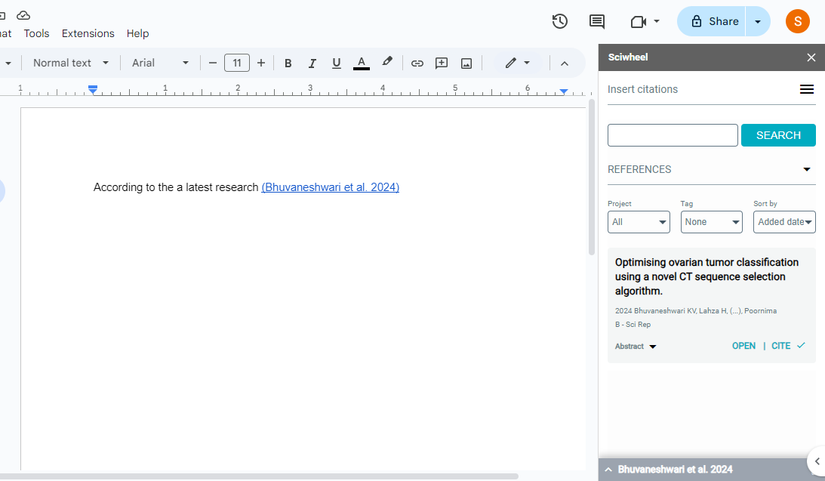825x481 pixels.
Task: Open the Arial font dropdown
Action: (x=160, y=63)
